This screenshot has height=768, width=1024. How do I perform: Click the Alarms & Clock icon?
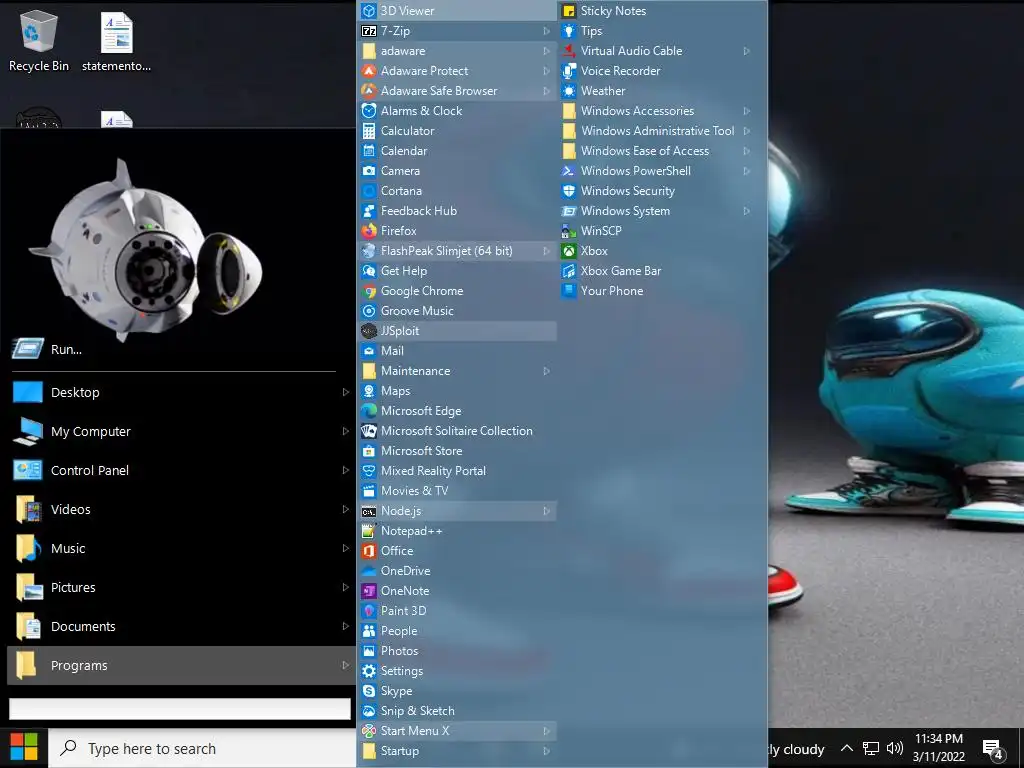click(369, 110)
